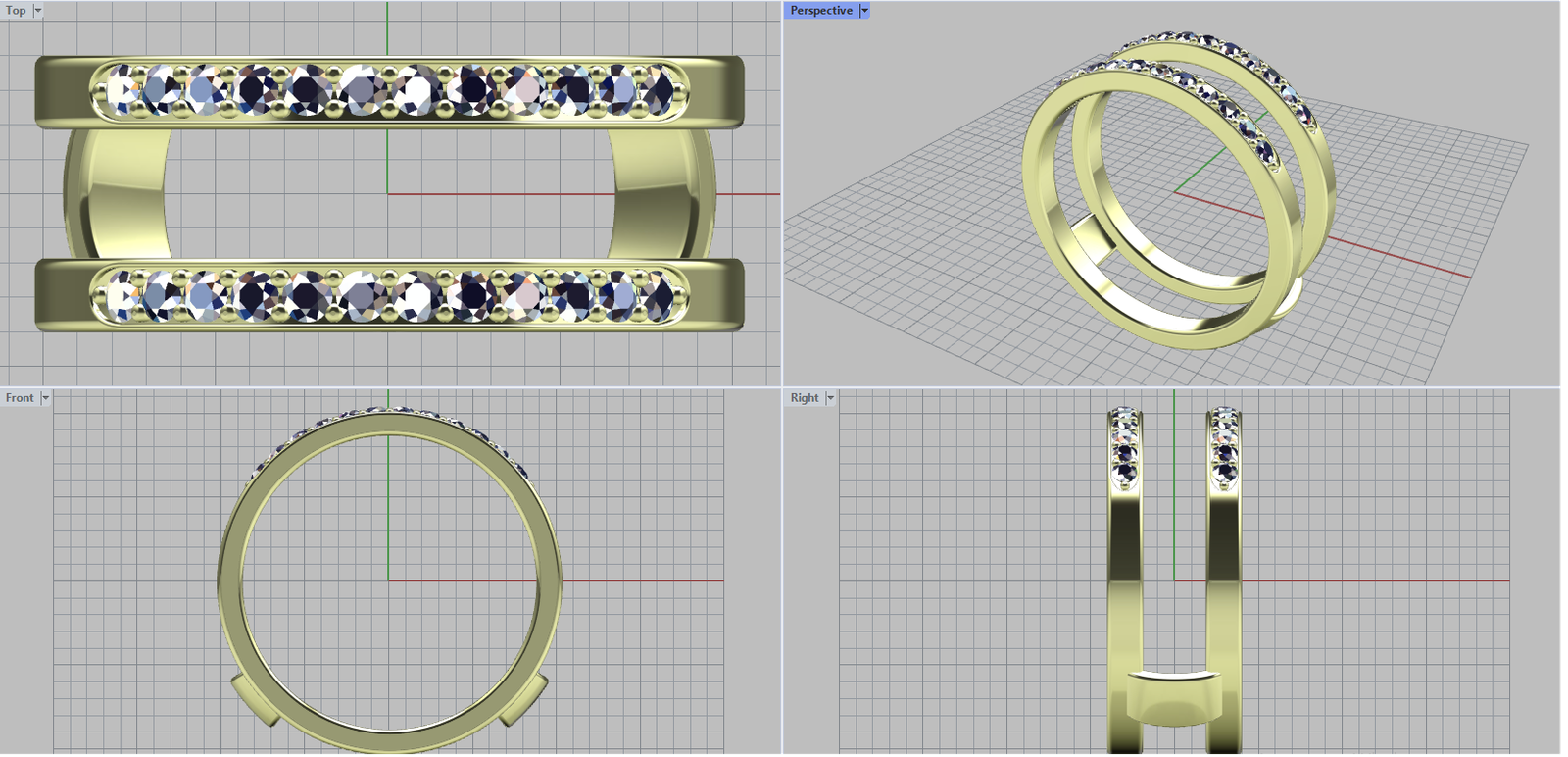The width and height of the screenshot is (1568, 757).
Task: Open the Front viewport dropdown arrow
Action: coord(45,398)
